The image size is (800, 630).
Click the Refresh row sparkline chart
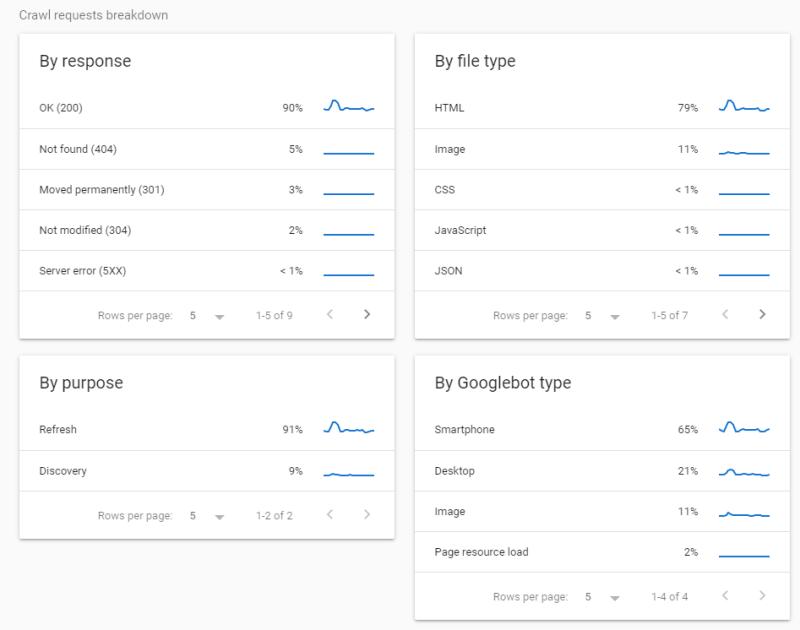[x=348, y=429]
